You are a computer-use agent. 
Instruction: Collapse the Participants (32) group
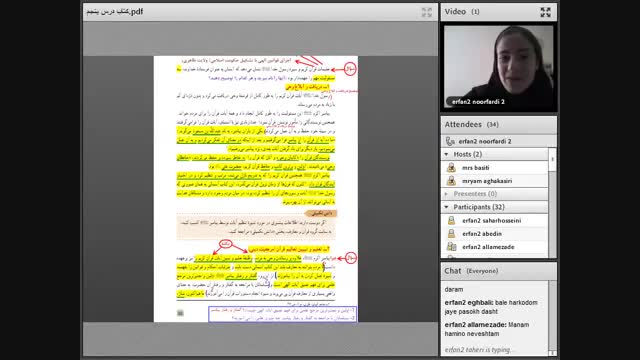(446, 207)
